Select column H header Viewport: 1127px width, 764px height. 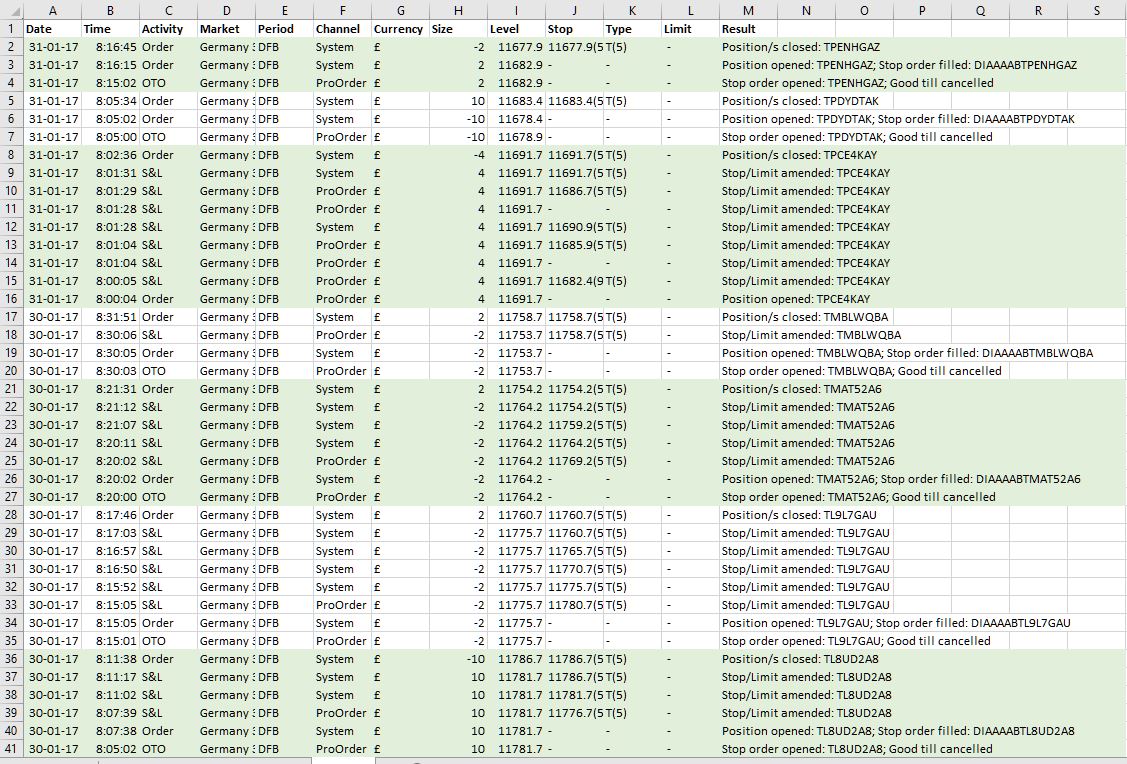pyautogui.click(x=458, y=10)
